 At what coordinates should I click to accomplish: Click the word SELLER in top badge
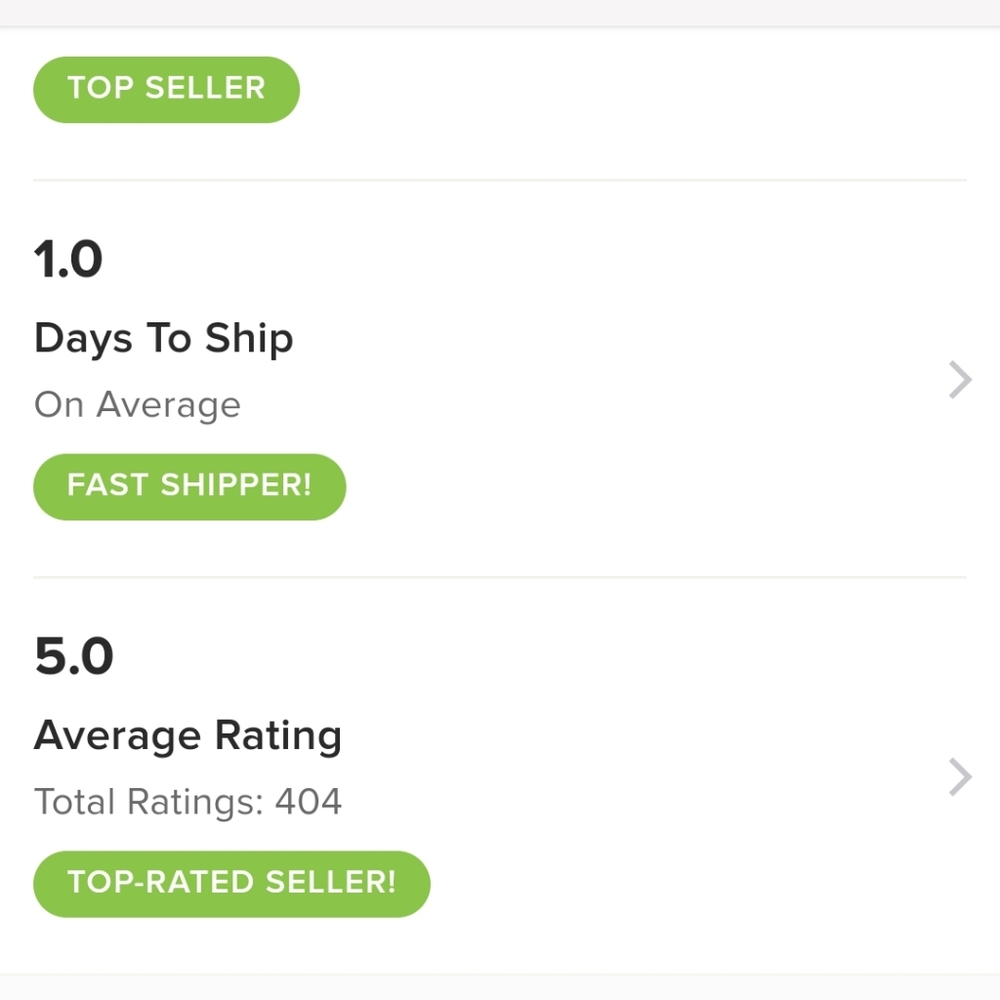(x=205, y=89)
